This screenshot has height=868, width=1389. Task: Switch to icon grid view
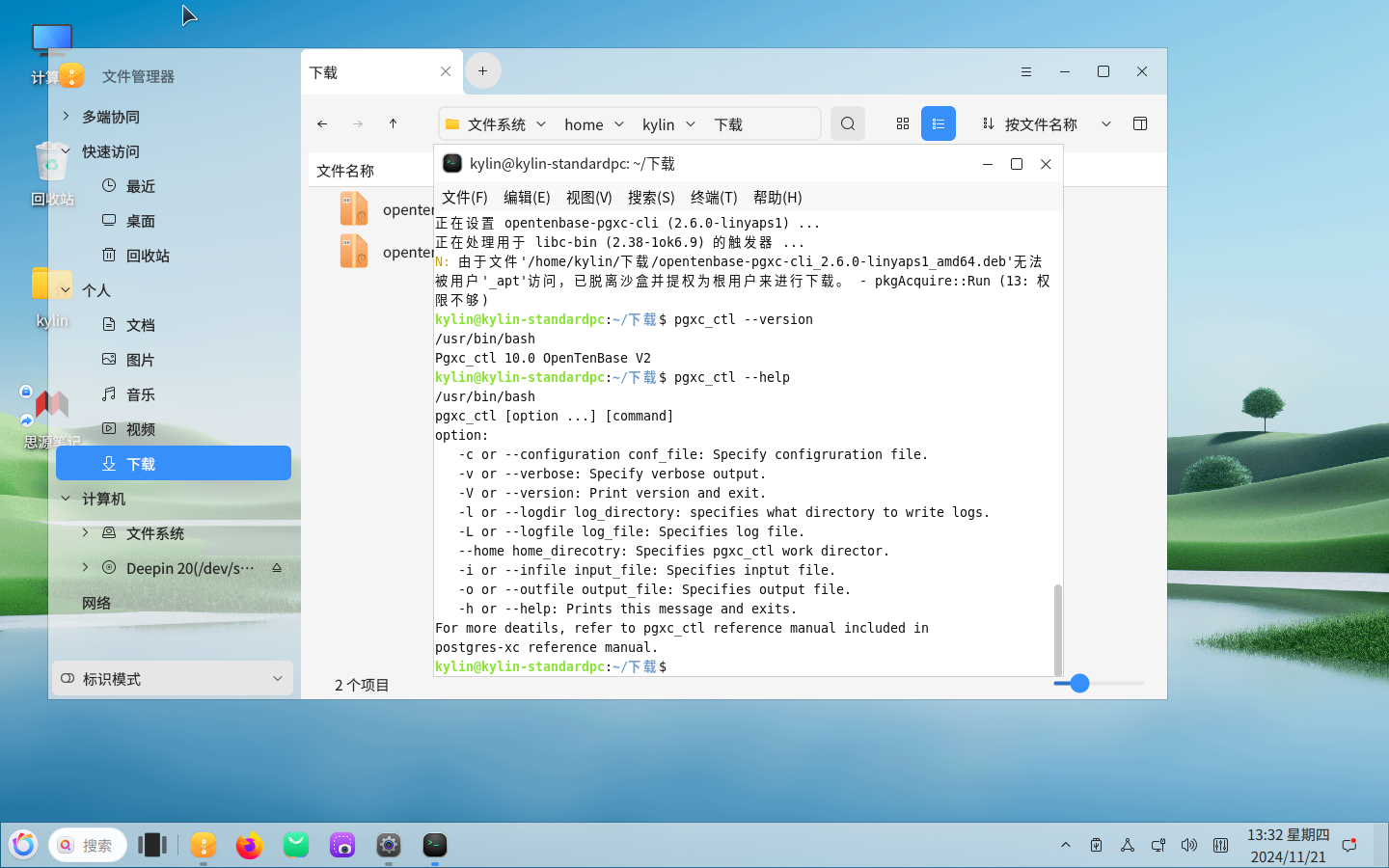[x=903, y=123]
